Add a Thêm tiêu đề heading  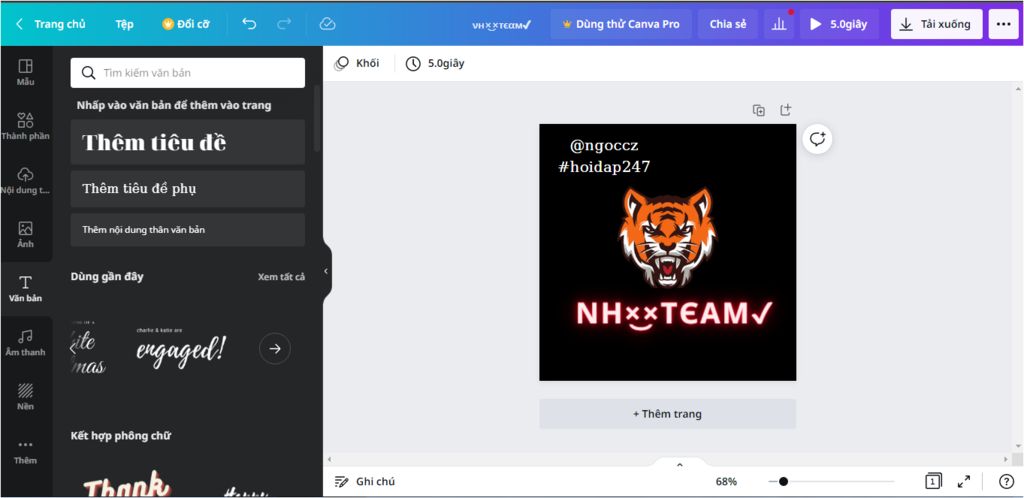click(187, 142)
